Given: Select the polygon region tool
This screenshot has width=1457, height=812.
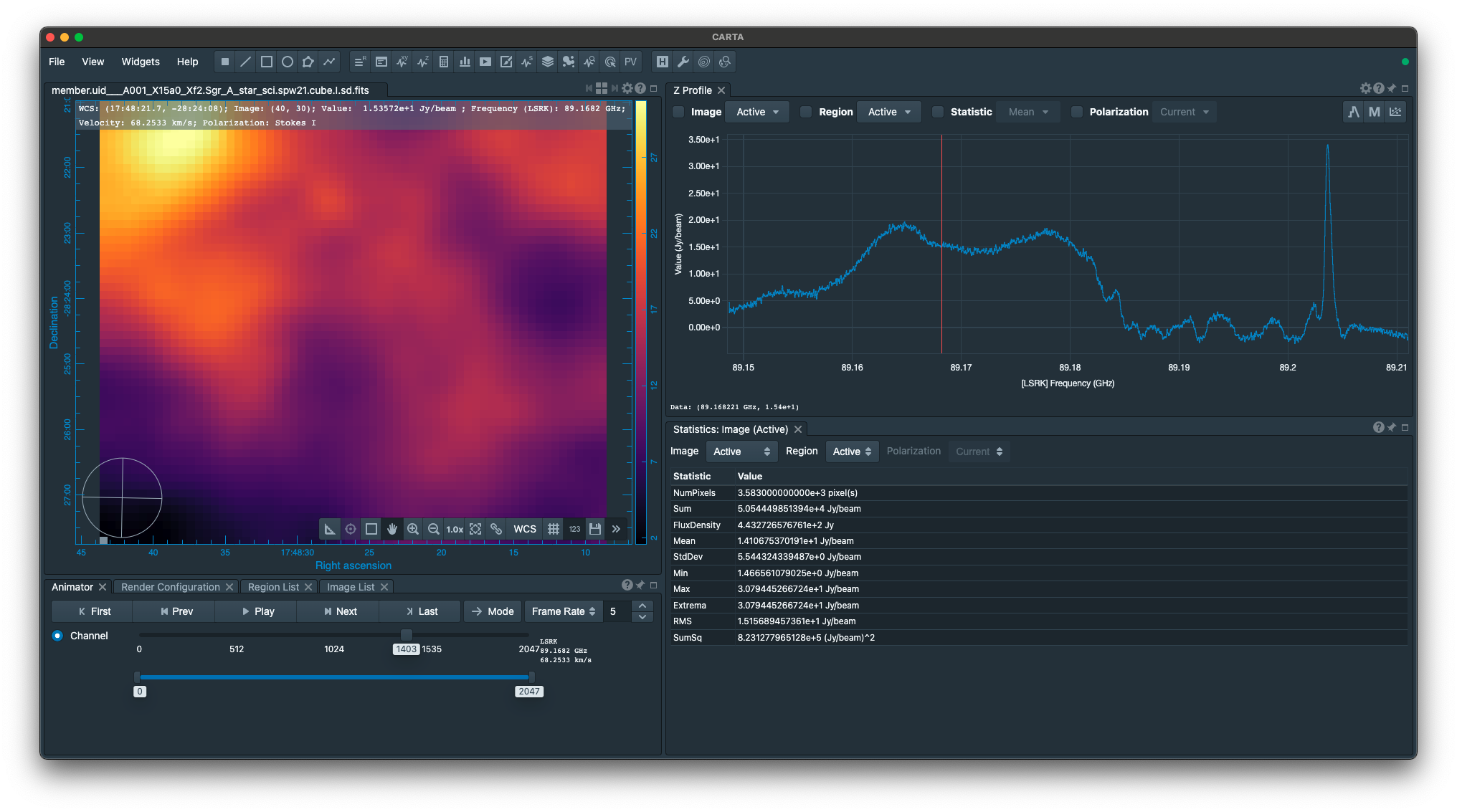Looking at the screenshot, I should point(308,62).
